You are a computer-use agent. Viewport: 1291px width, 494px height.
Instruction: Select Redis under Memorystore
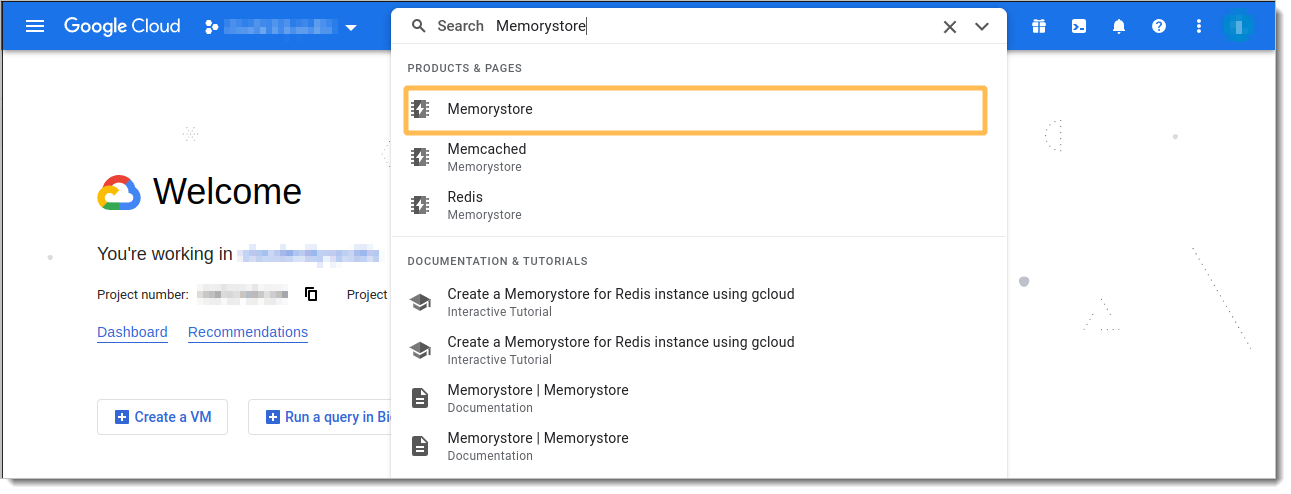(698, 205)
